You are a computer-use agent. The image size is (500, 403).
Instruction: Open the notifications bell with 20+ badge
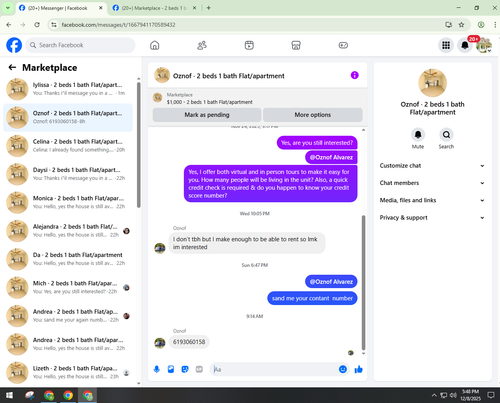click(x=465, y=45)
